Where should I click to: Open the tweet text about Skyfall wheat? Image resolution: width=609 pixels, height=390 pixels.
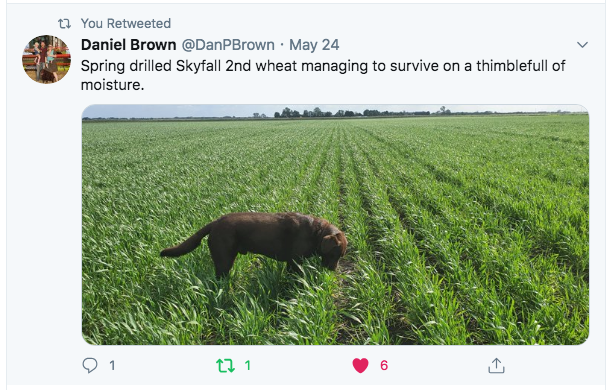click(x=323, y=75)
